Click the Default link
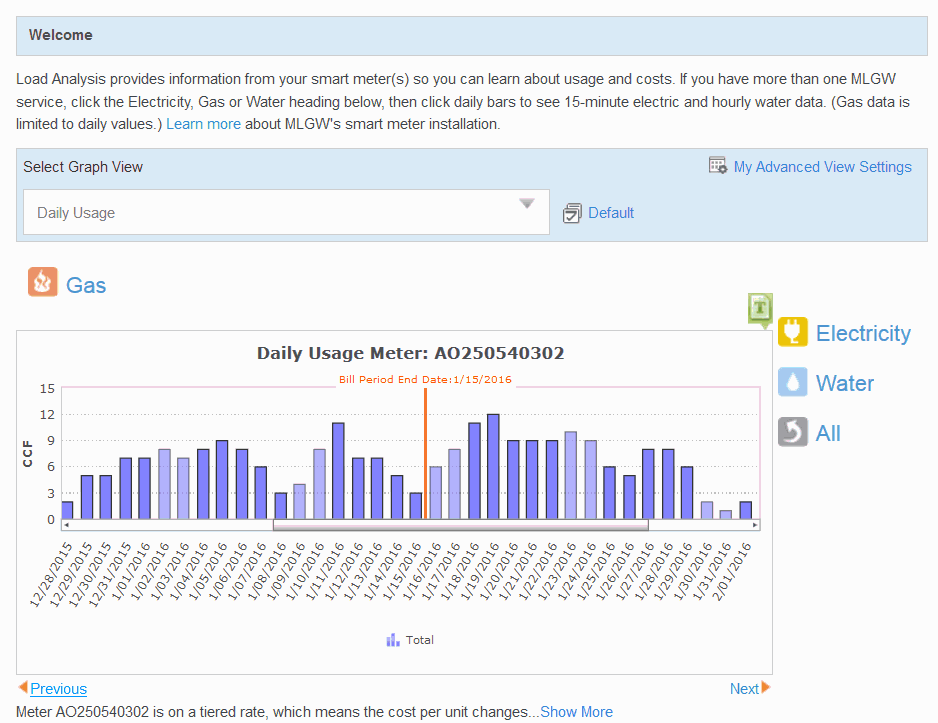The image size is (938, 723). click(x=611, y=213)
